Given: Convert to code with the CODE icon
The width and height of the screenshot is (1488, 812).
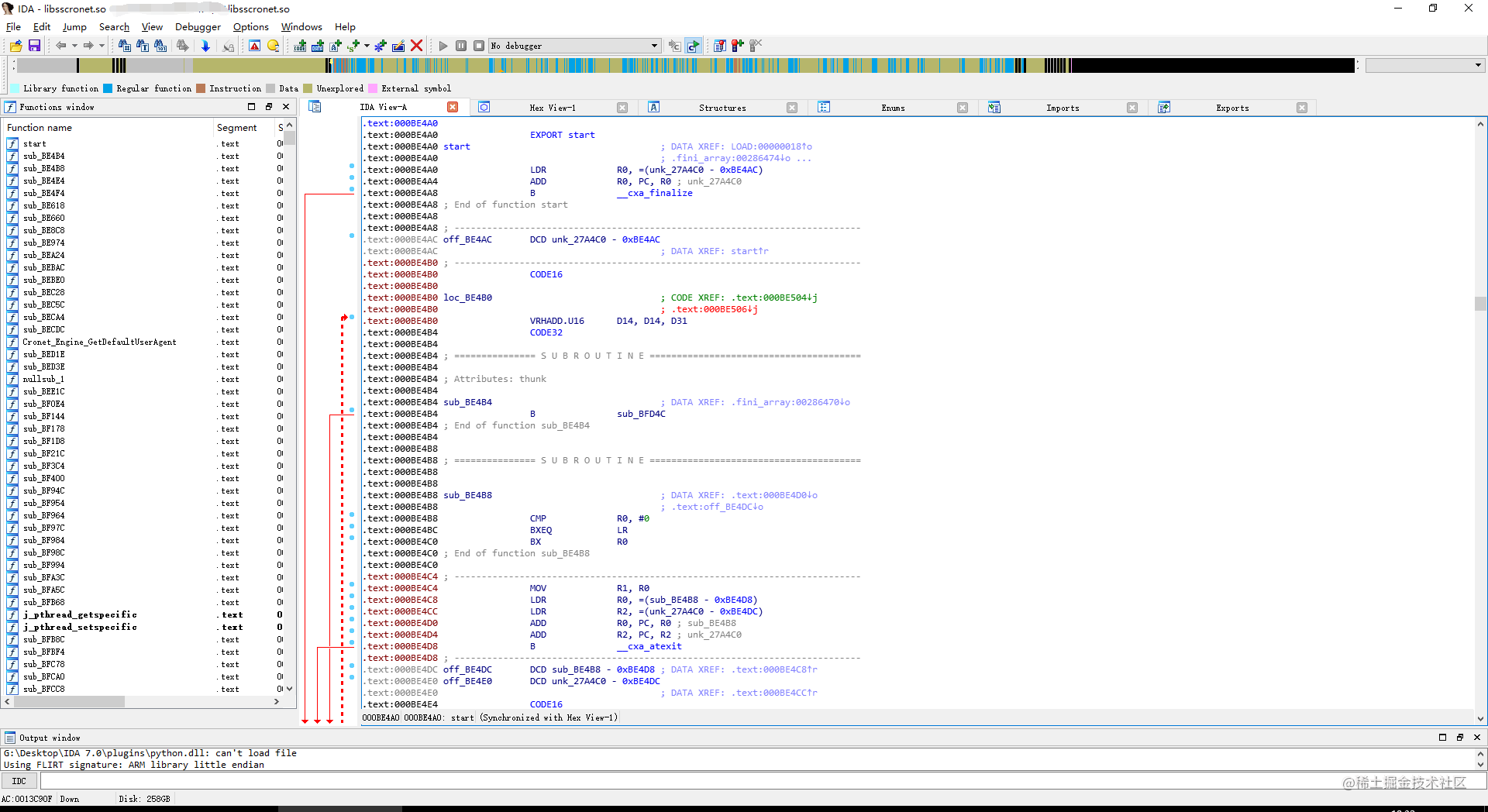Looking at the screenshot, I should point(300,46).
